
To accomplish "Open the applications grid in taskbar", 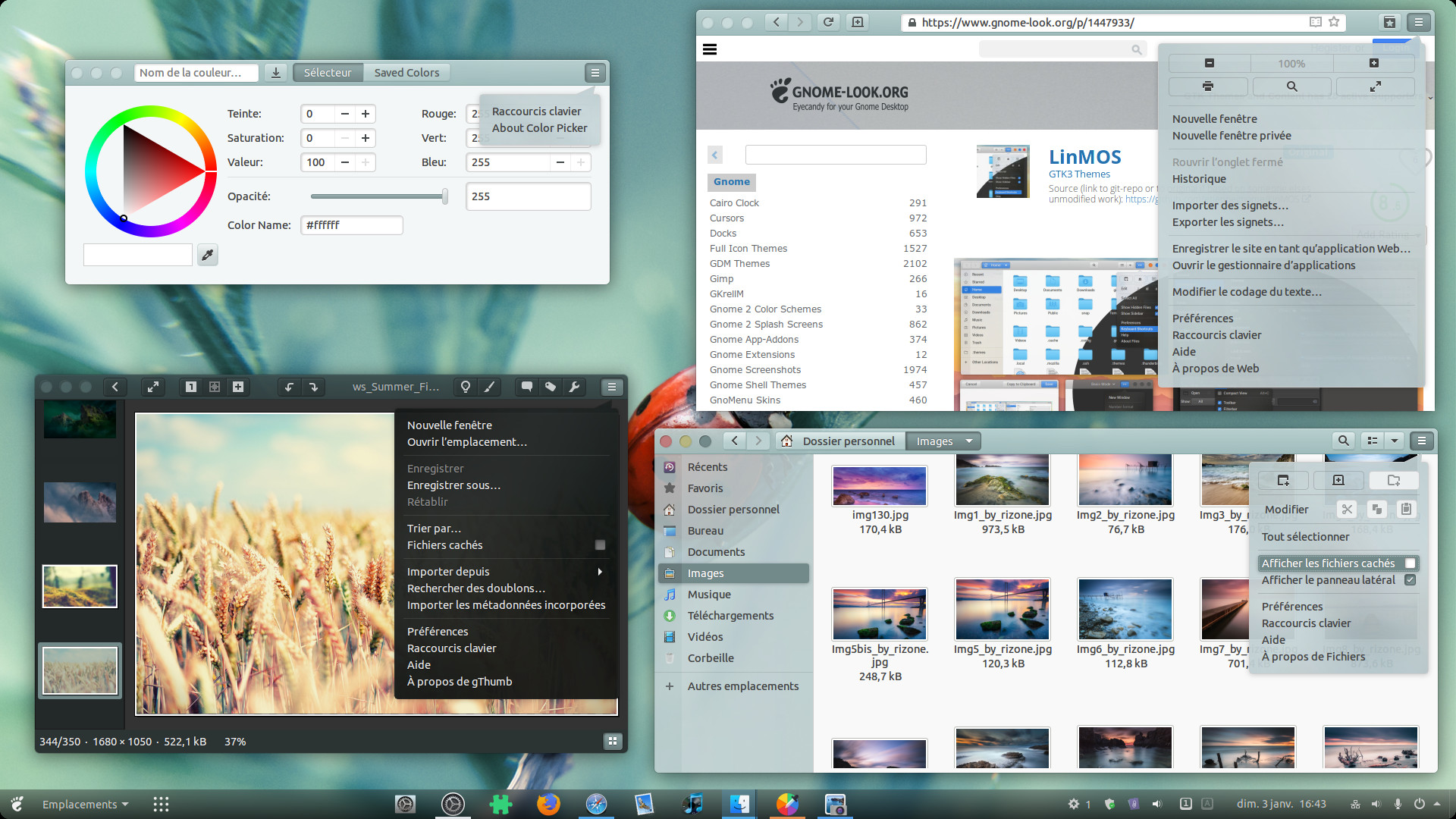I will click(x=161, y=804).
